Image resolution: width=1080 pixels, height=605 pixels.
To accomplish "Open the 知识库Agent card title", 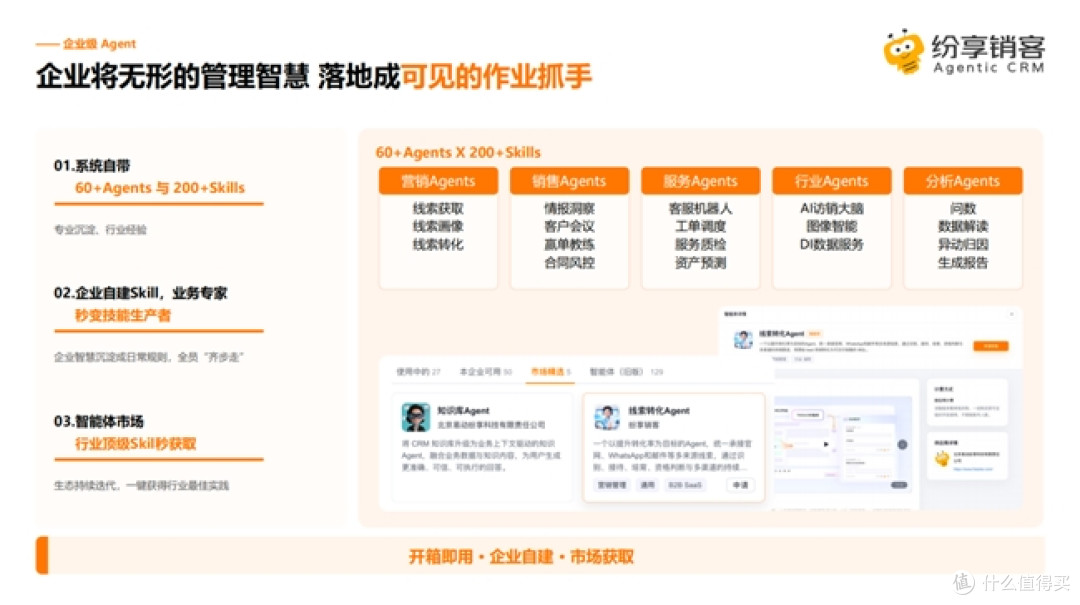I will 464,410.
